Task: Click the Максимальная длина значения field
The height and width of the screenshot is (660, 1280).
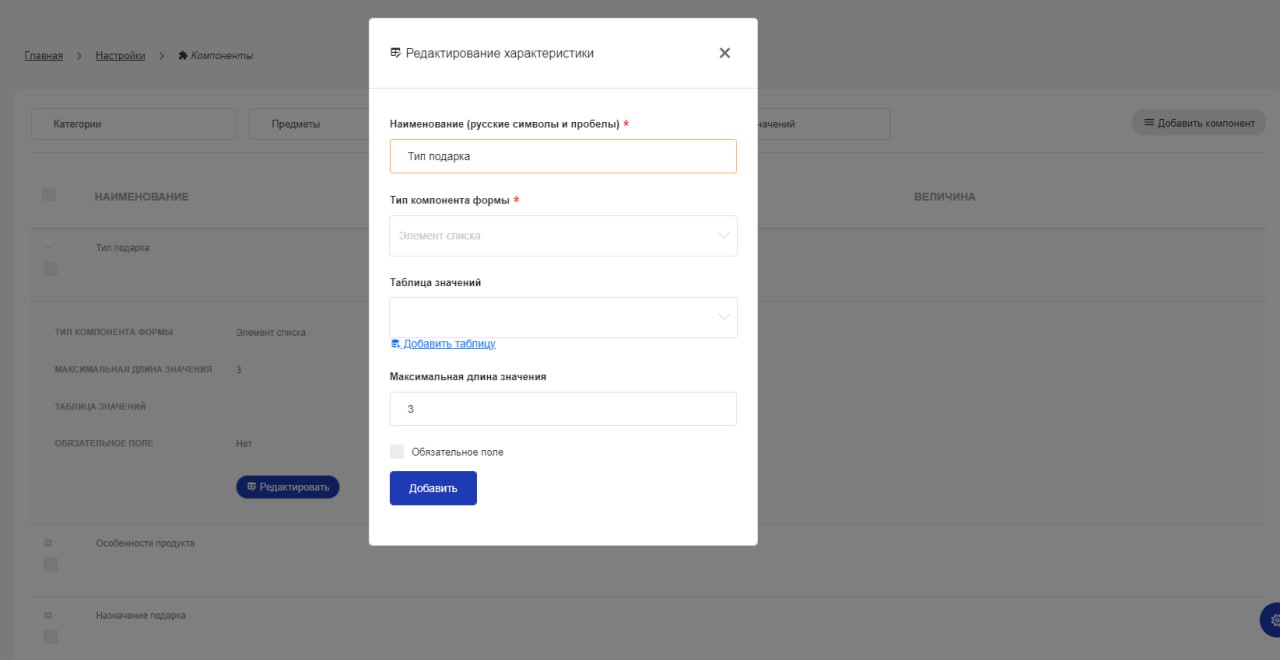Action: (x=563, y=409)
